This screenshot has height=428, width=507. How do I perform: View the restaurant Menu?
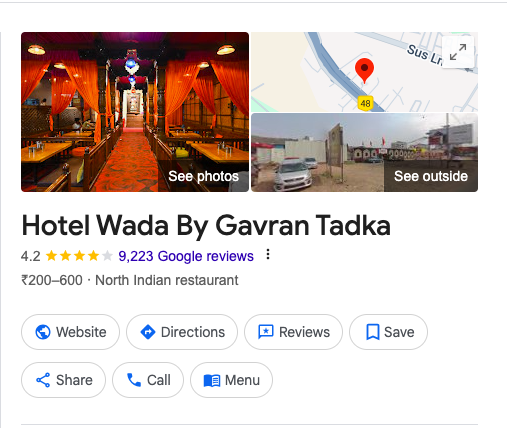coord(231,380)
